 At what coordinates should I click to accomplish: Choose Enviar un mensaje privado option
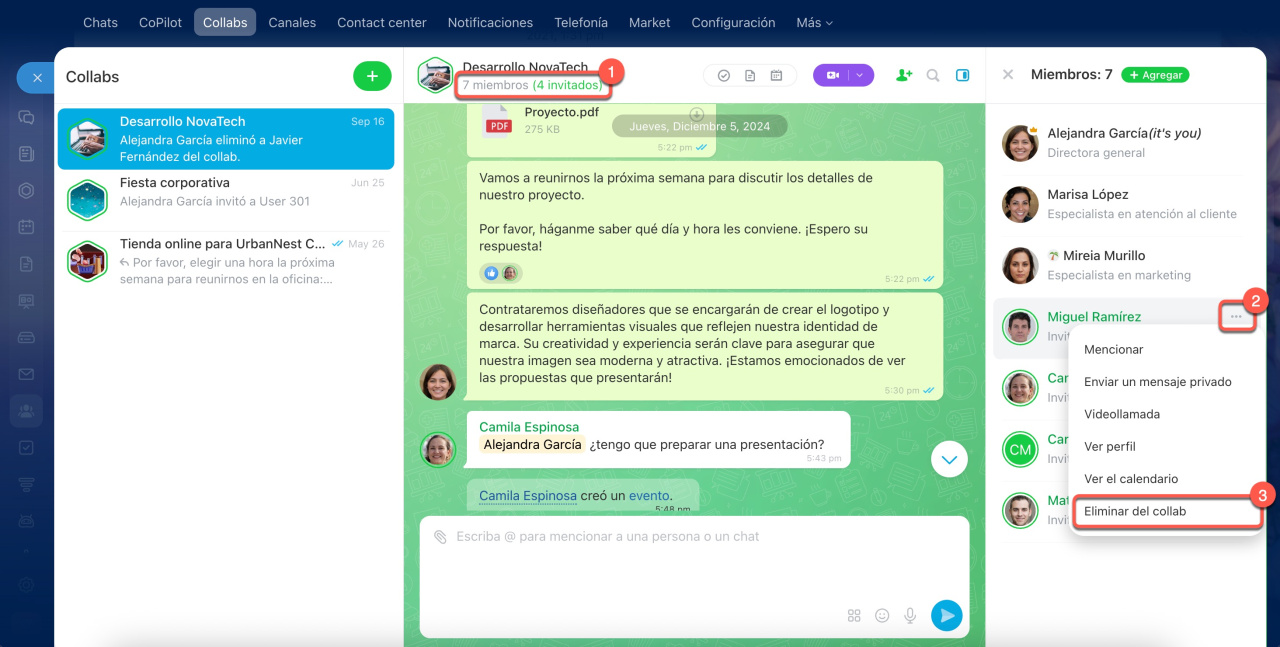click(1157, 382)
